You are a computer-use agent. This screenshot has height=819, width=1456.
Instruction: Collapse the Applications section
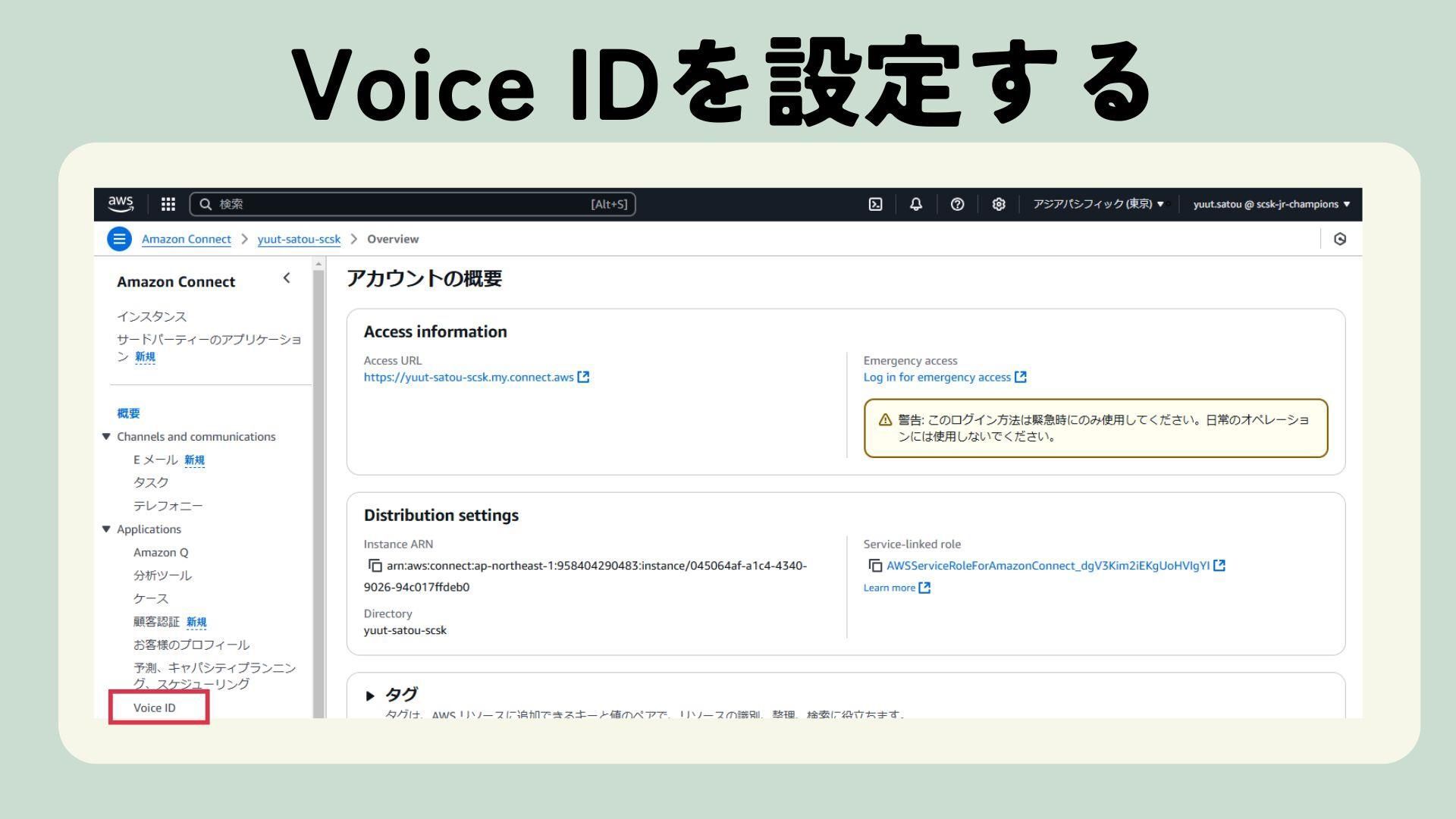click(x=106, y=529)
